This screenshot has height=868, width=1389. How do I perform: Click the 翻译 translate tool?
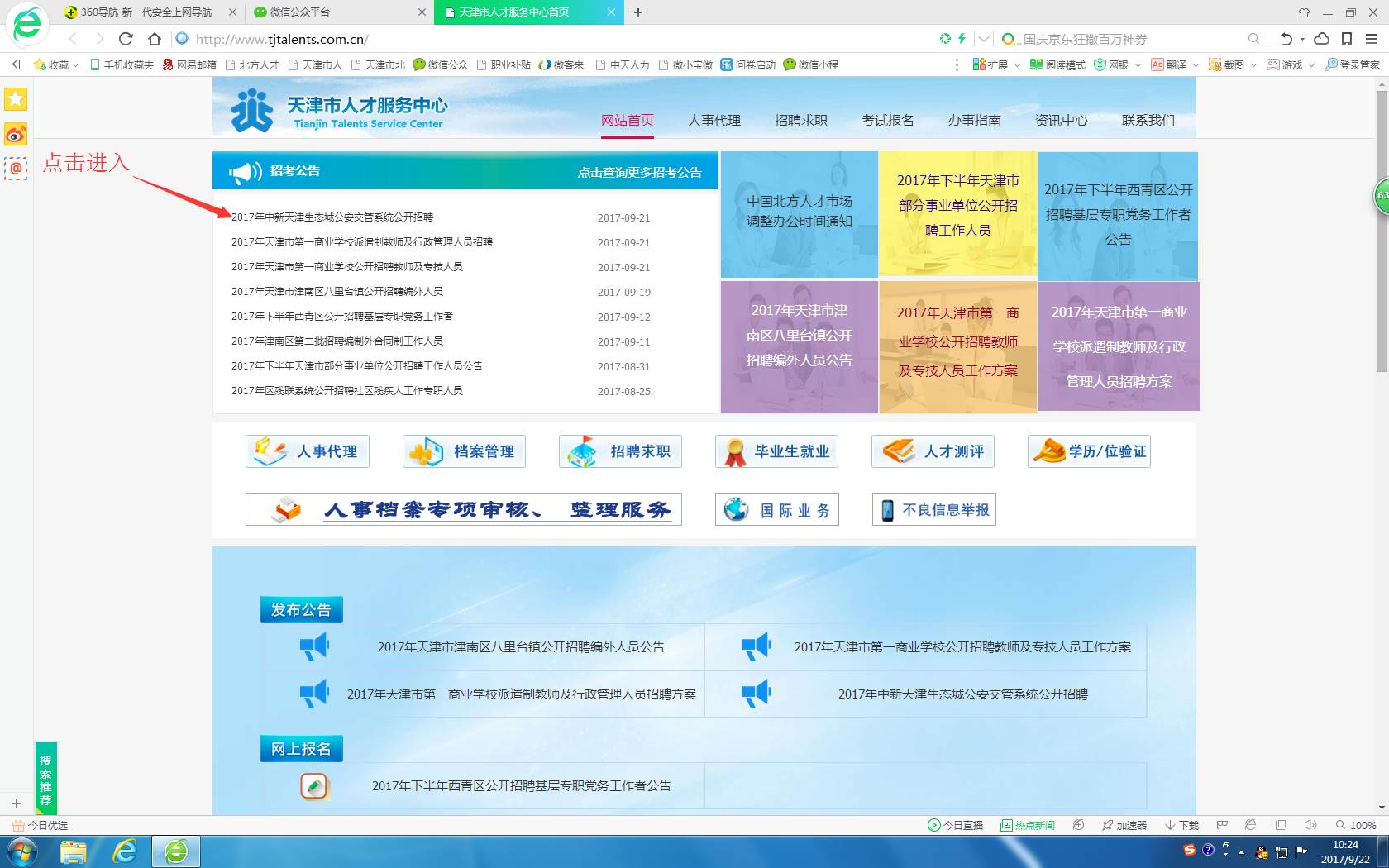[x=1168, y=64]
